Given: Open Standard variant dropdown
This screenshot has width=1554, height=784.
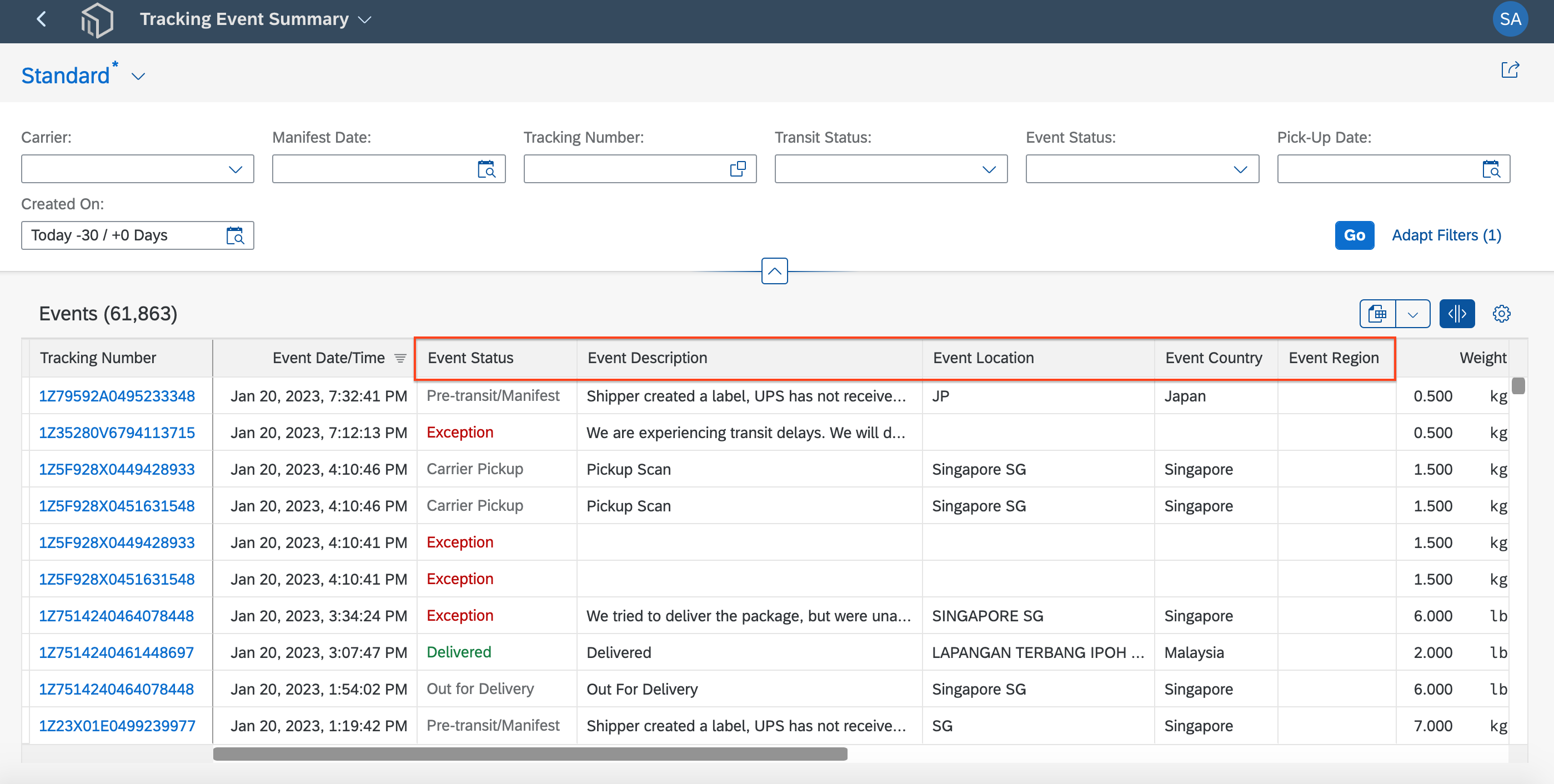Looking at the screenshot, I should [138, 77].
